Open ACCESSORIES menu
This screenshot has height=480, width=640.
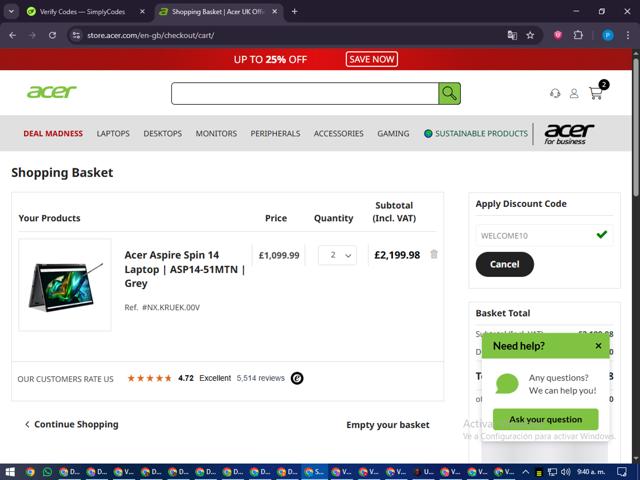tap(339, 133)
